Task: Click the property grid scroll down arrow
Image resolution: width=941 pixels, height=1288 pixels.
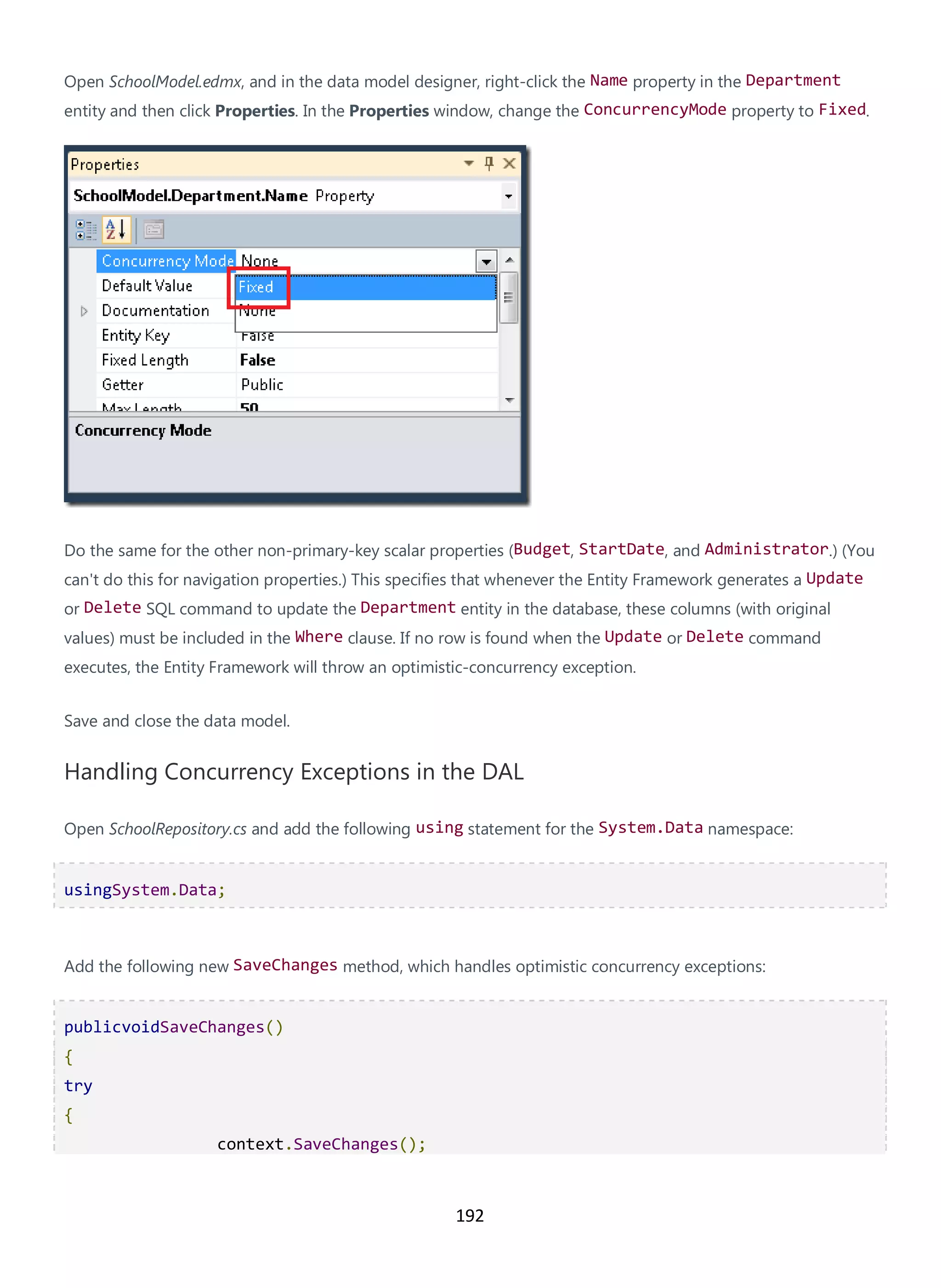Action: 509,400
